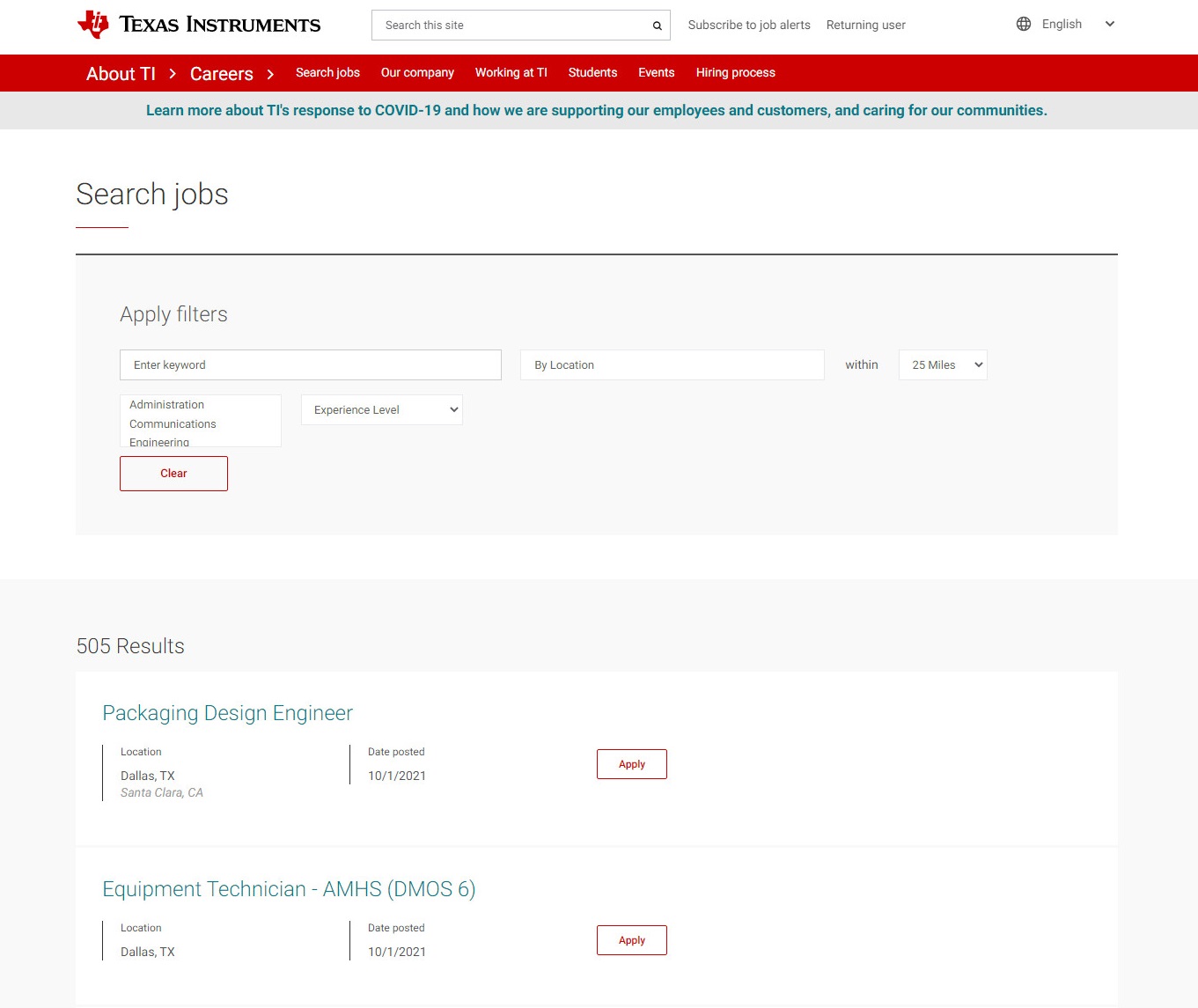Open the Experience Level dropdown
1198x1008 pixels.
pos(381,410)
